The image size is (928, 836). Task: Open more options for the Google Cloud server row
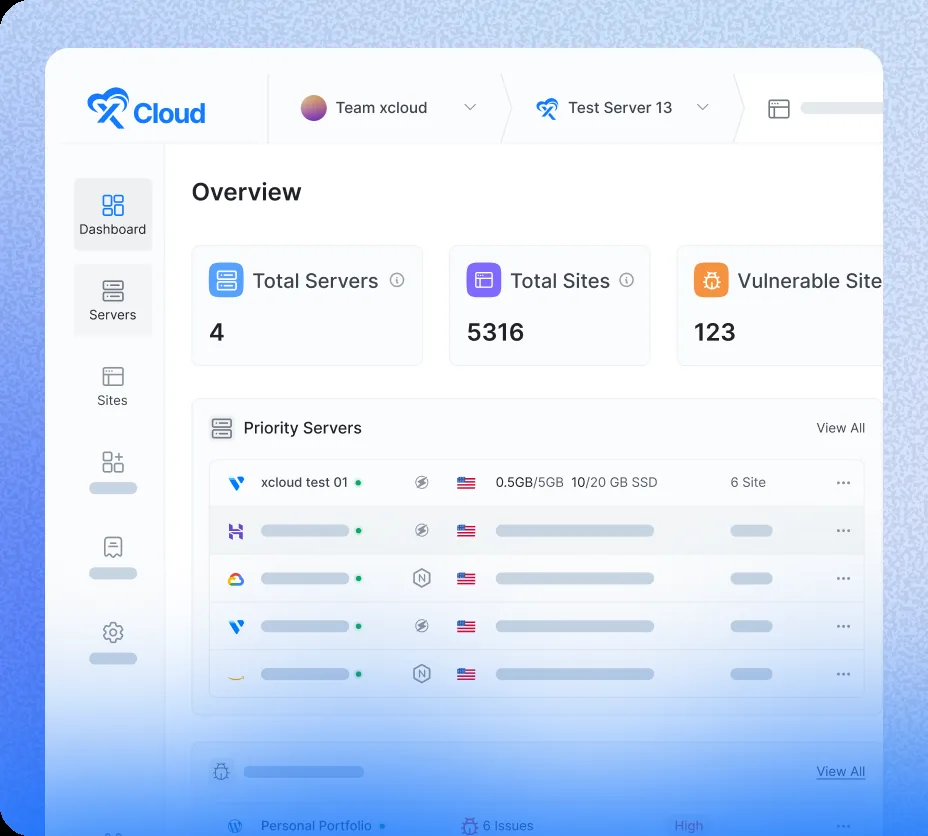pos(843,579)
